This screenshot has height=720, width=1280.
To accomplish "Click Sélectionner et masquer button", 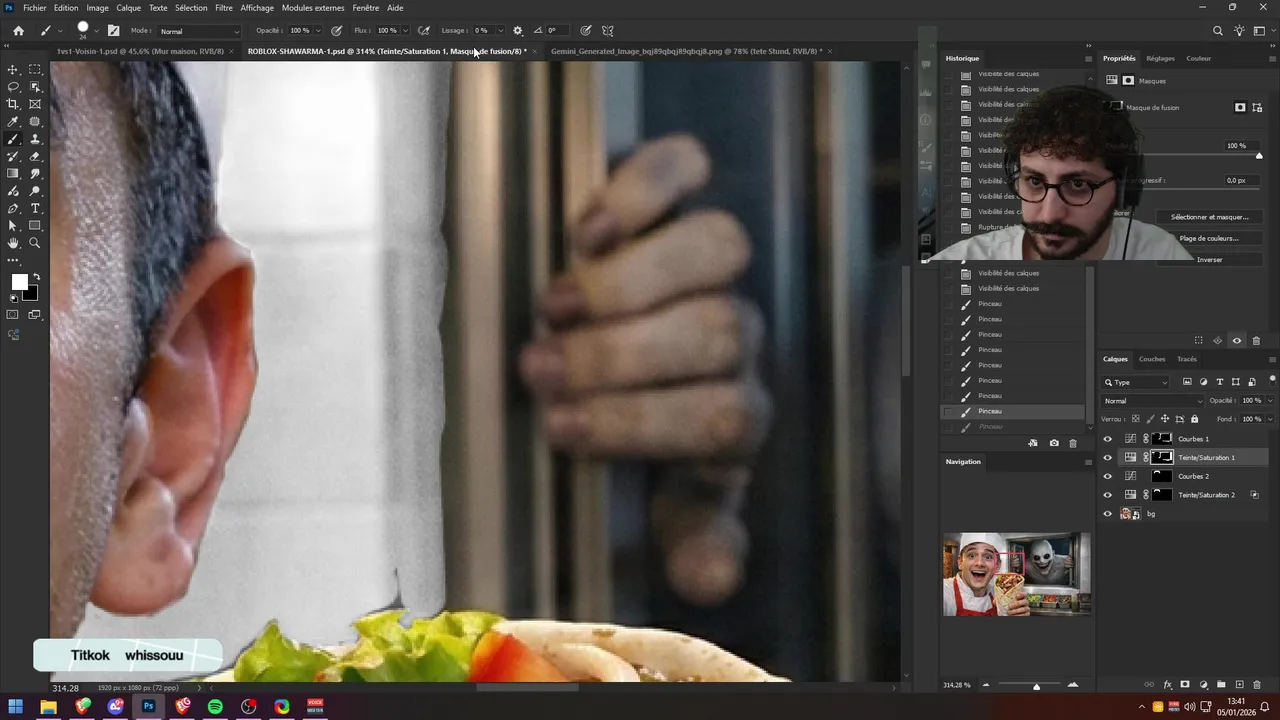I will [1209, 217].
